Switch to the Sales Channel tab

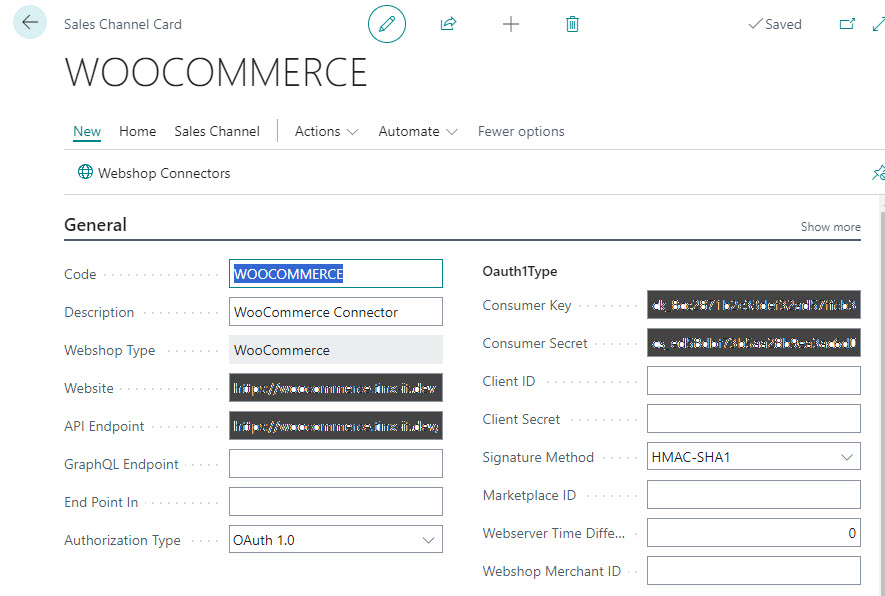[217, 132]
